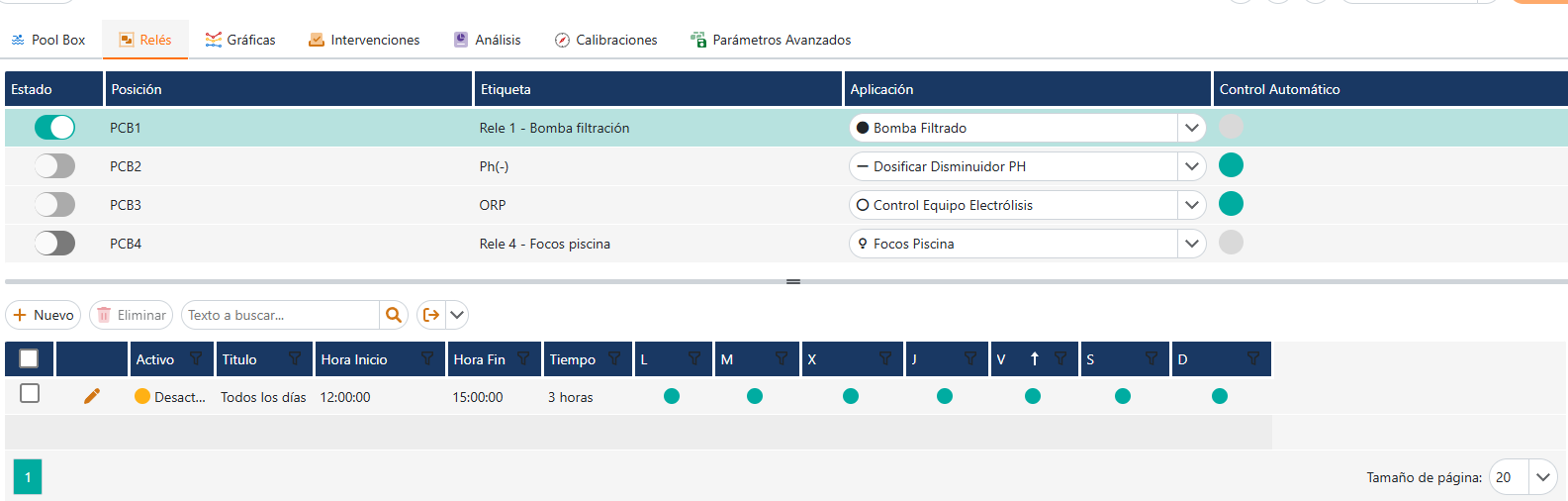Enable the PCB4 relay switch
Screen dimensions: 1568x501
(x=54, y=244)
